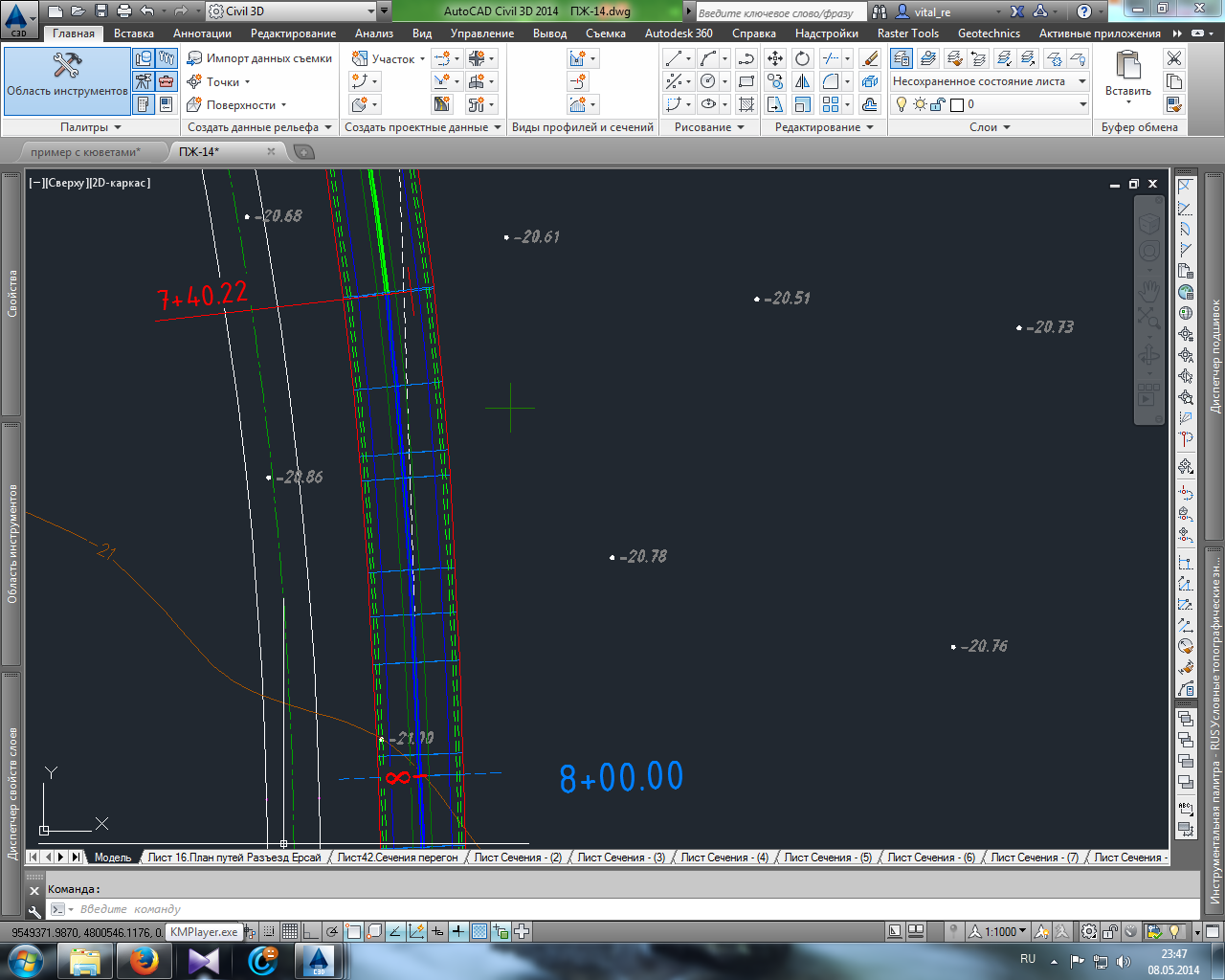Screen dimensions: 1225x980
Task: Click the New drawing icon
Action: [55, 11]
